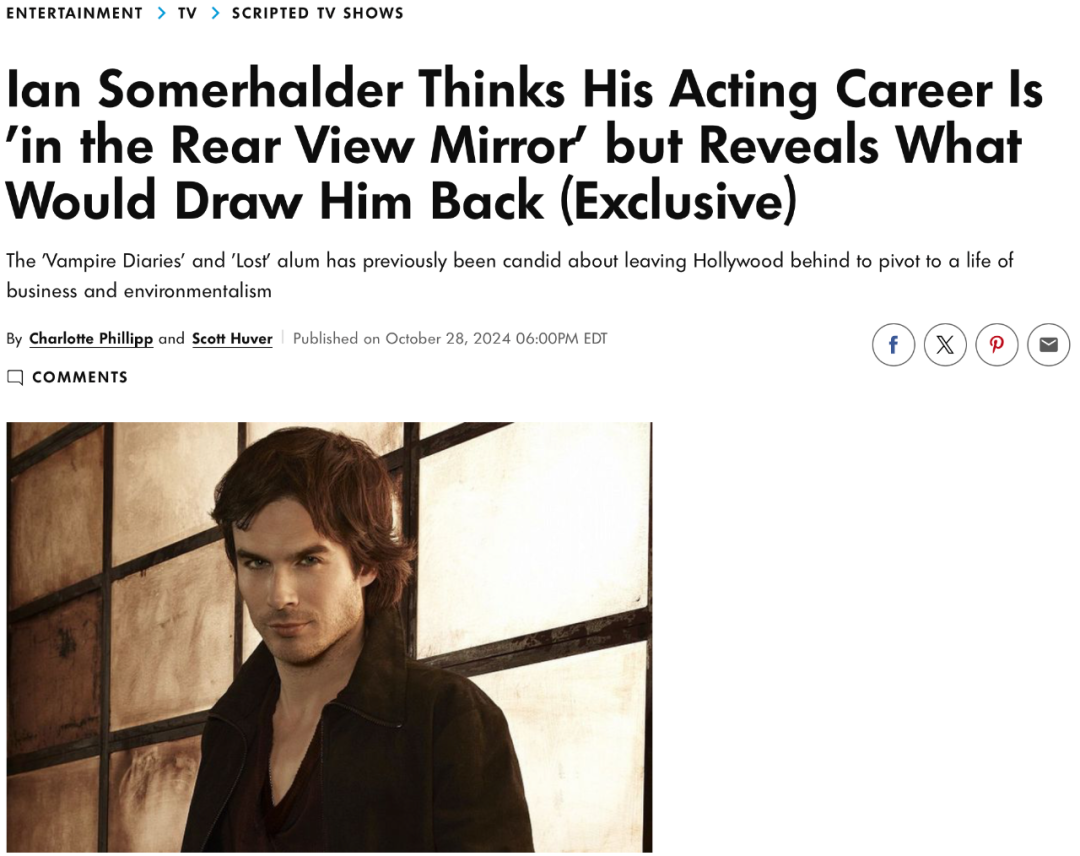Screen dimensions: 1080x856
Task: Click the Ian Somerhalder article photo
Action: coord(329,637)
